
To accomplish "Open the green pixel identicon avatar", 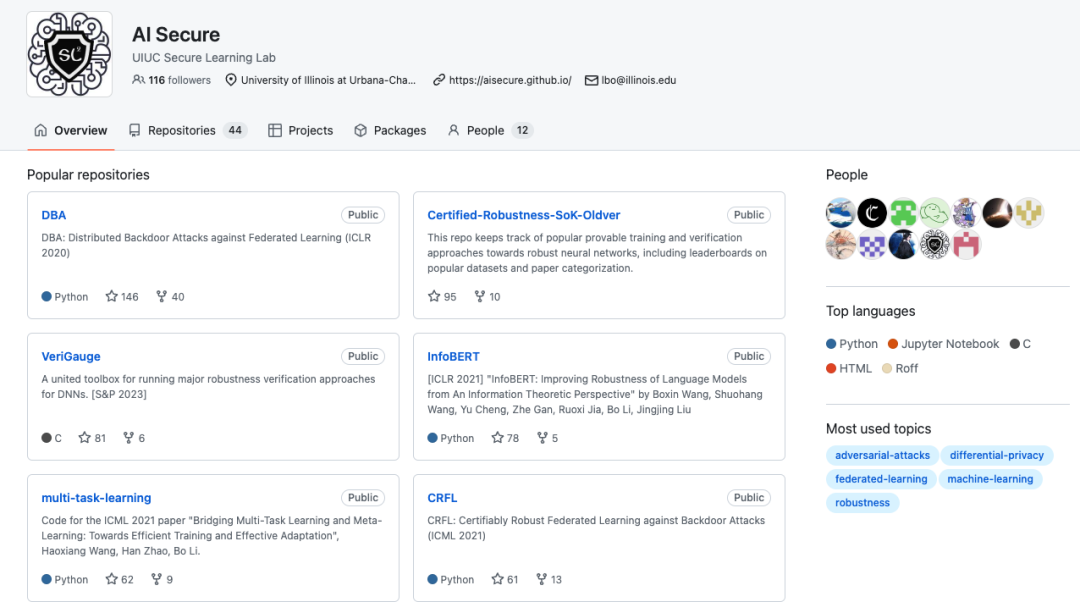I will [x=903, y=213].
